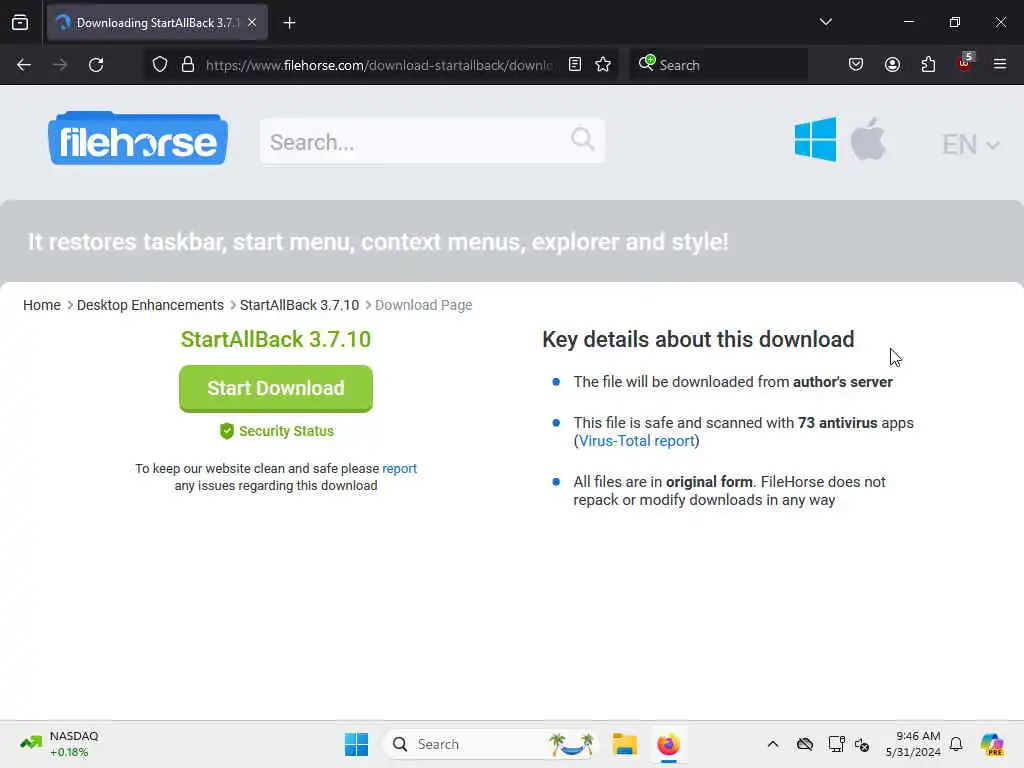Open Desktop Enhancements breadcrumb

(150, 305)
